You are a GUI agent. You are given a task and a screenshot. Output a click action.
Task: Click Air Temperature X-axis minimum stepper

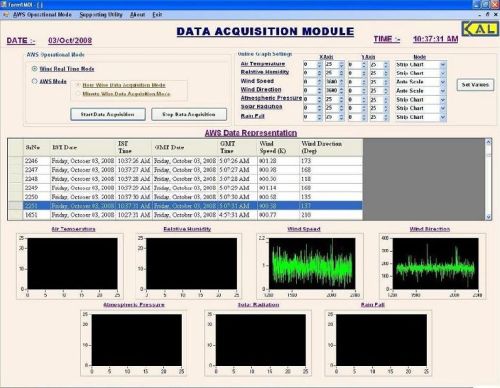(x=319, y=64)
